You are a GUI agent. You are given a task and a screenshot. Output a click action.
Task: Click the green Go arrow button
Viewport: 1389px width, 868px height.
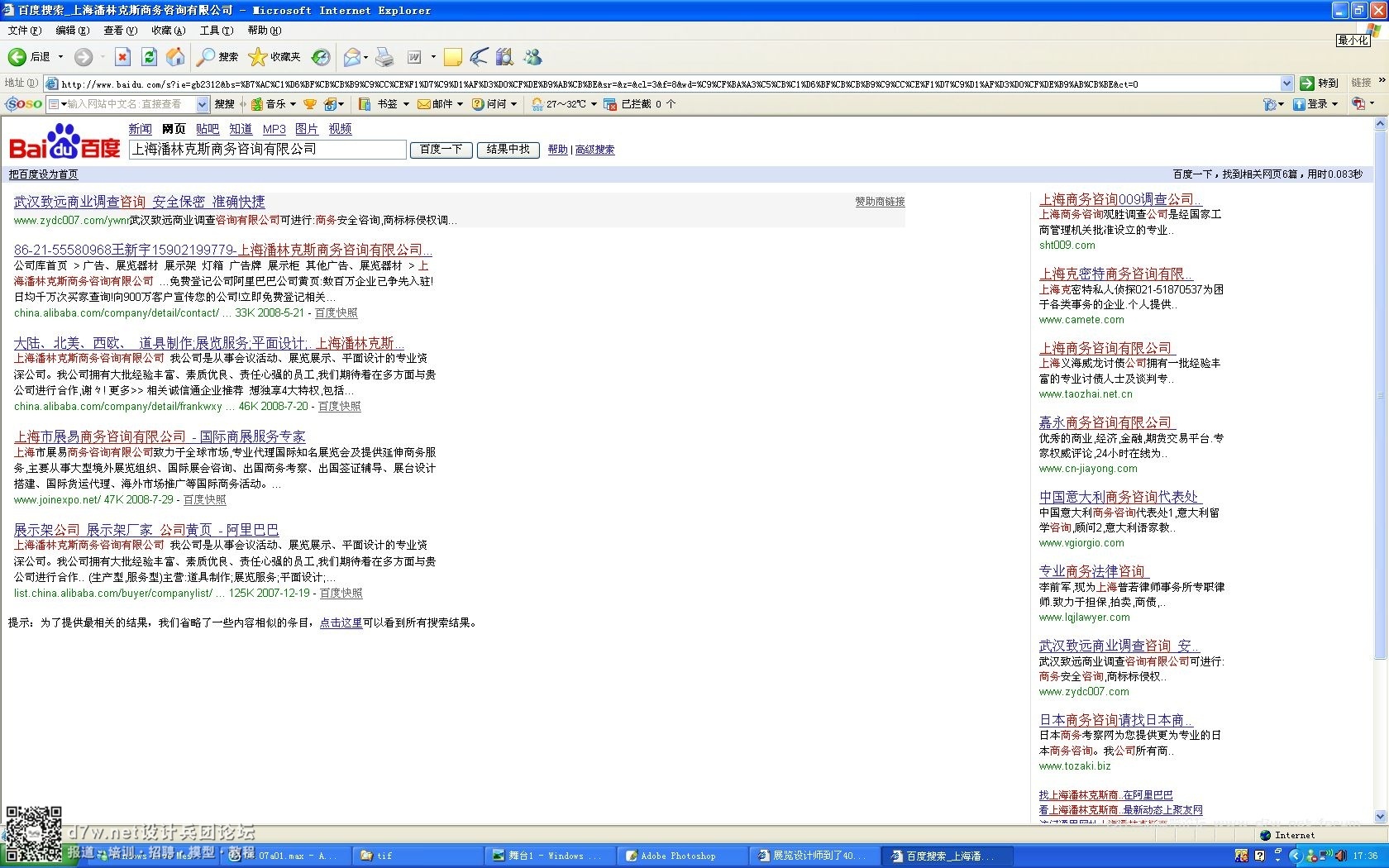pyautogui.click(x=1307, y=83)
